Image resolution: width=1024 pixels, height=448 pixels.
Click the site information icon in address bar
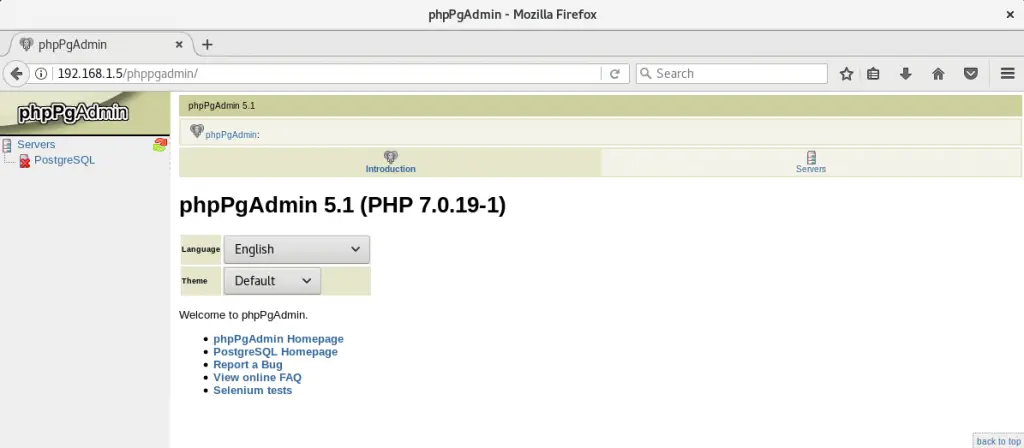click(x=40, y=74)
